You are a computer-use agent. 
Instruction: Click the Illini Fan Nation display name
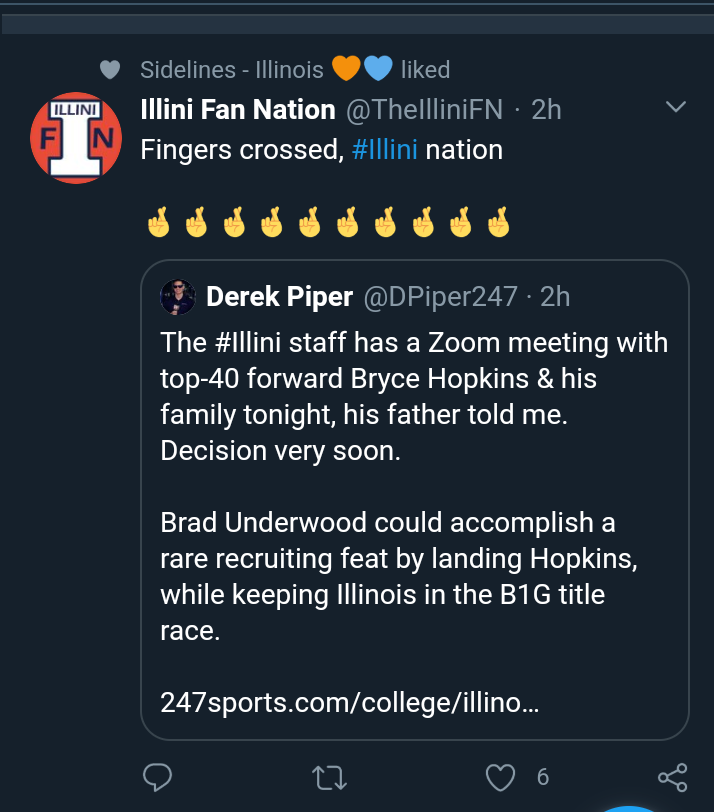pos(238,109)
